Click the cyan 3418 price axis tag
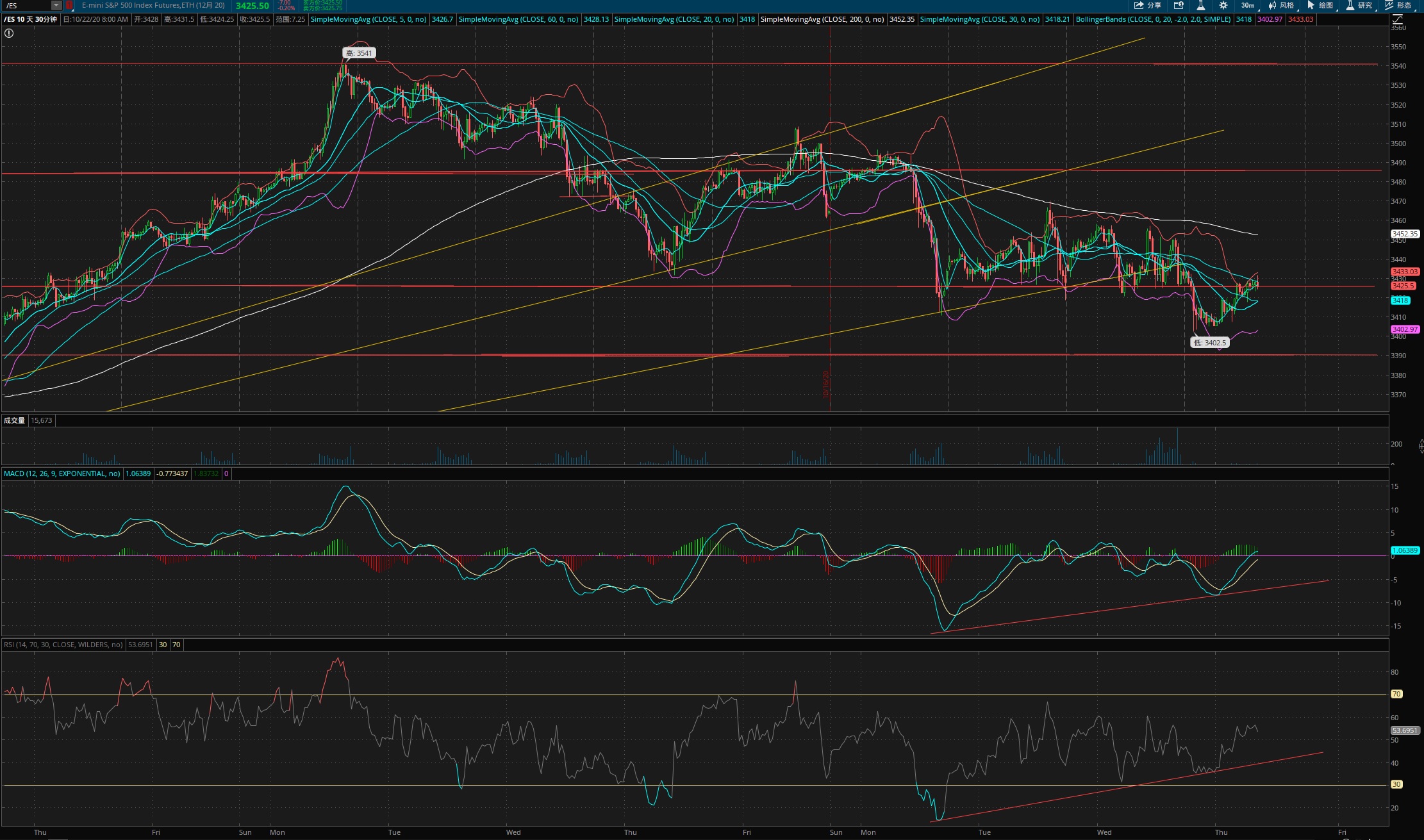The height and width of the screenshot is (840, 1424). pos(1400,301)
